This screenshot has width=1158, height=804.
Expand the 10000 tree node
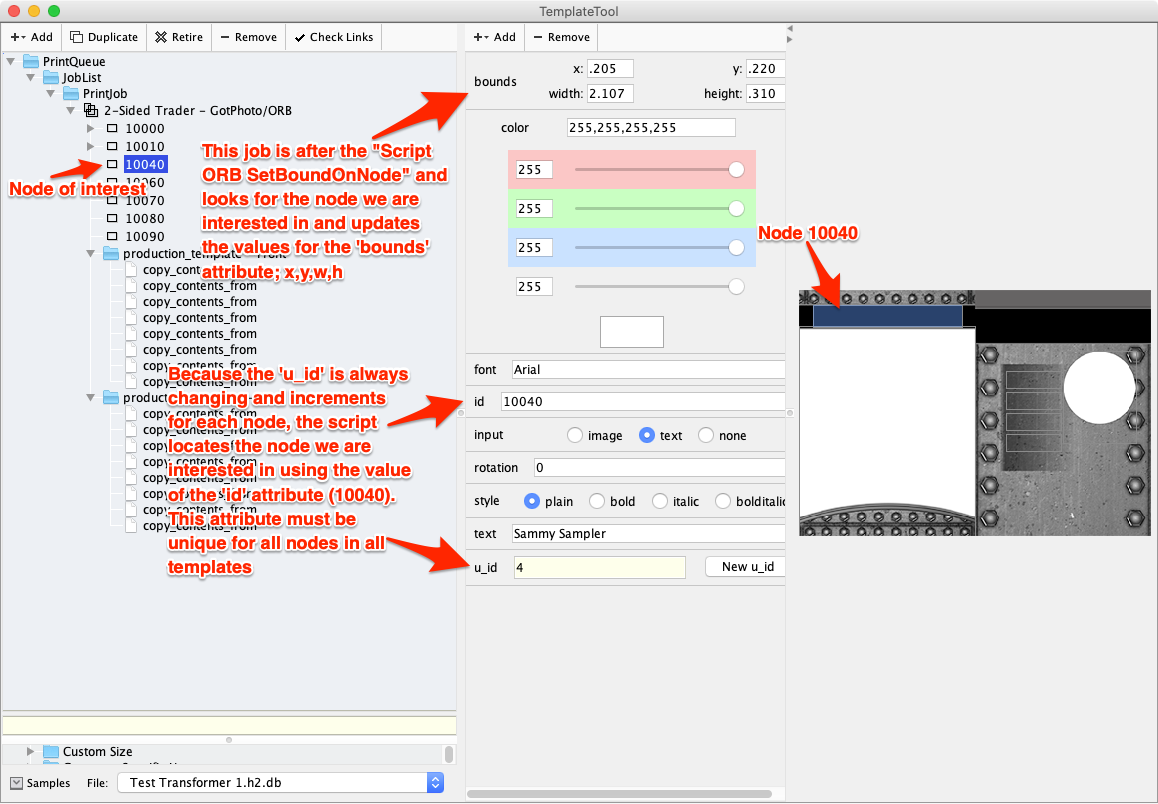(x=91, y=129)
